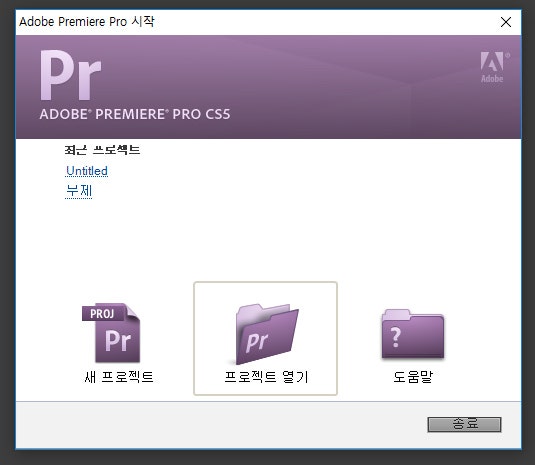Close the Premiere Pro welcome dialog

(506, 22)
